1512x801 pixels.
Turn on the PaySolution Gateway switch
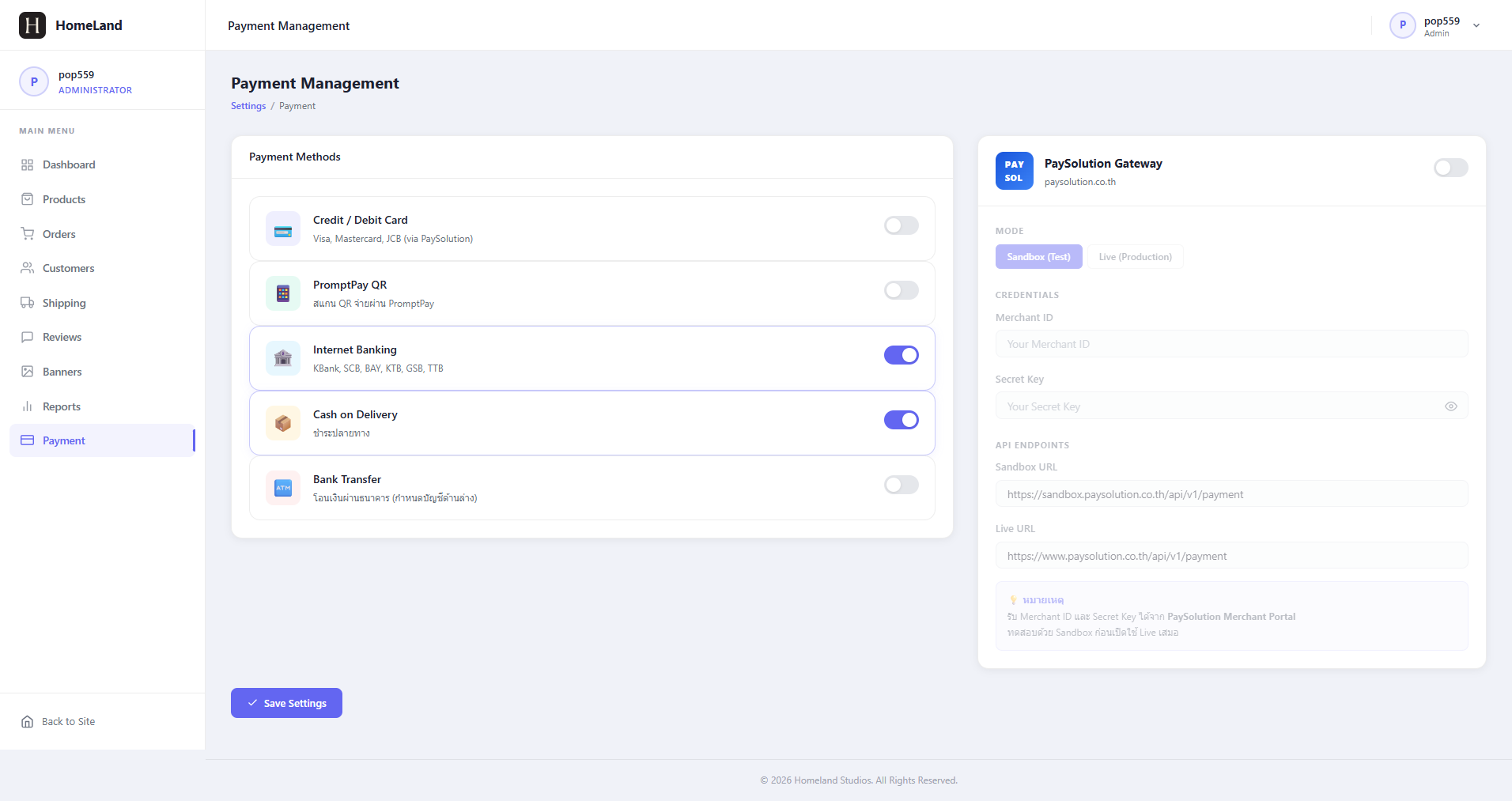click(1451, 168)
